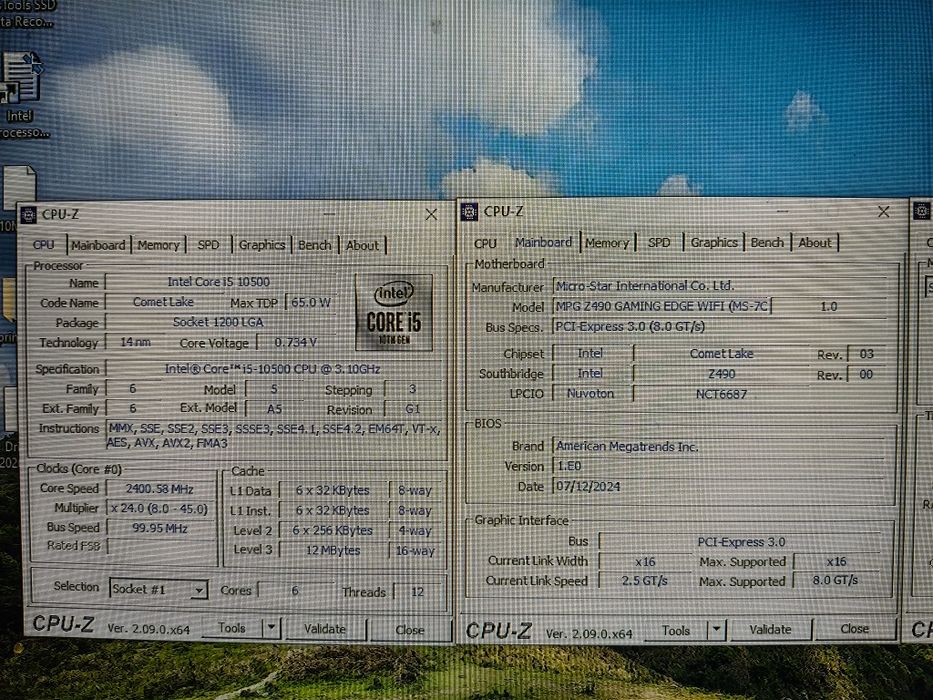The width and height of the screenshot is (933, 700).
Task: Click the Core Speed value '2400.58 MHz'
Action: point(159,489)
